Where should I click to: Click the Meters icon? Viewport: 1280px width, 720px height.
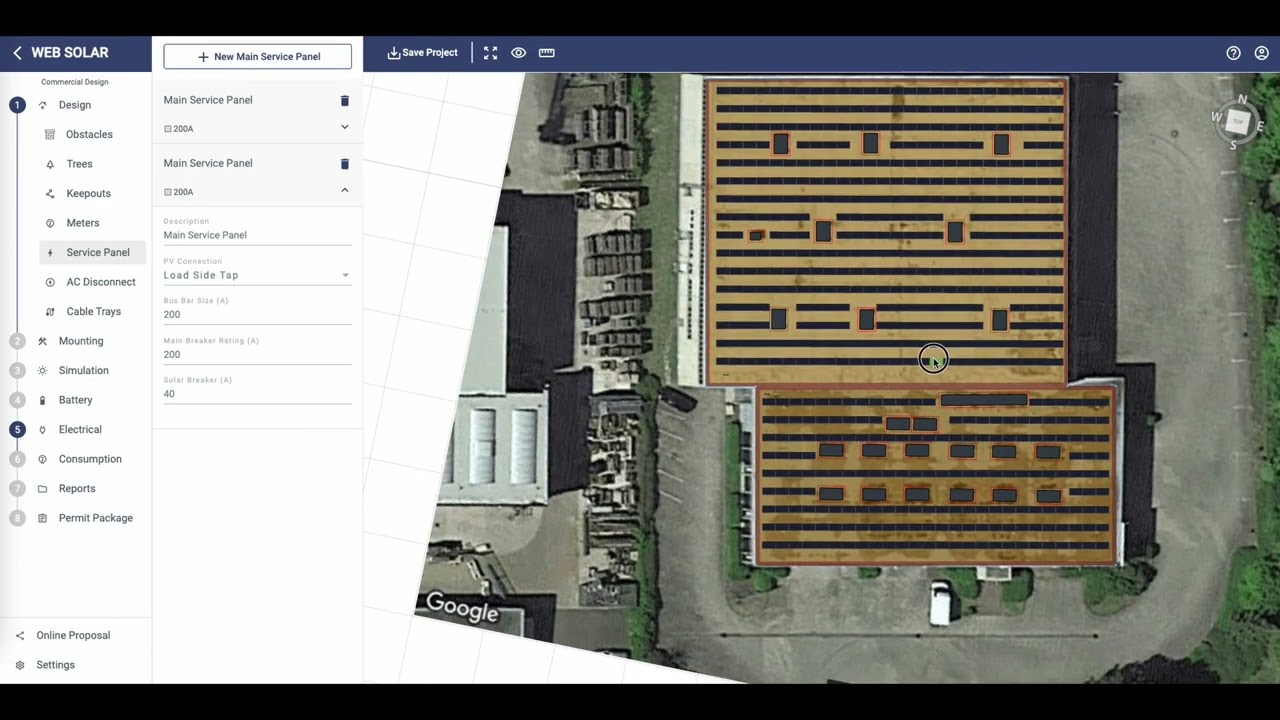coord(50,223)
